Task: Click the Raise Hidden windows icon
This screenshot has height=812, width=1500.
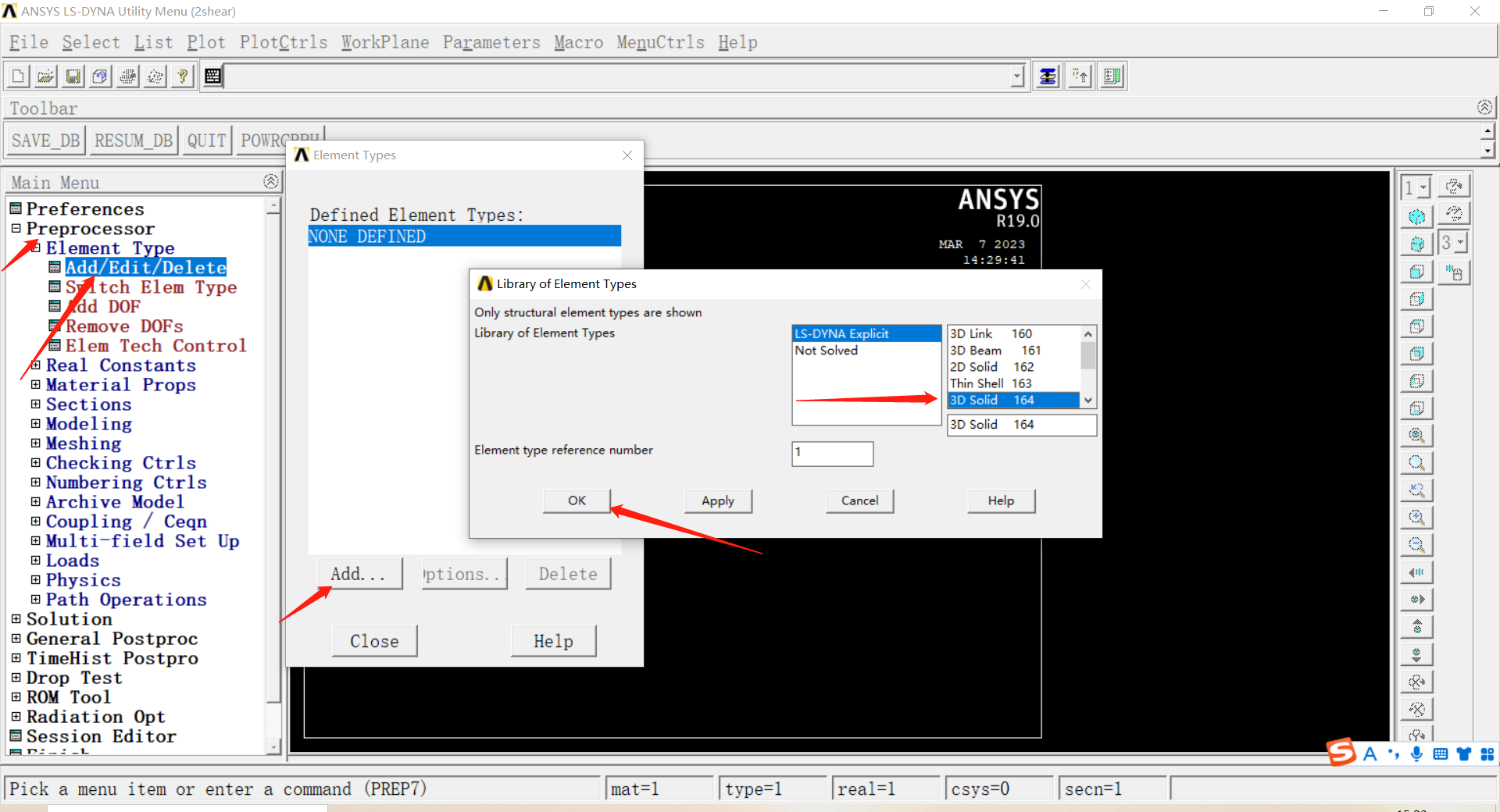Action: click(x=1047, y=76)
